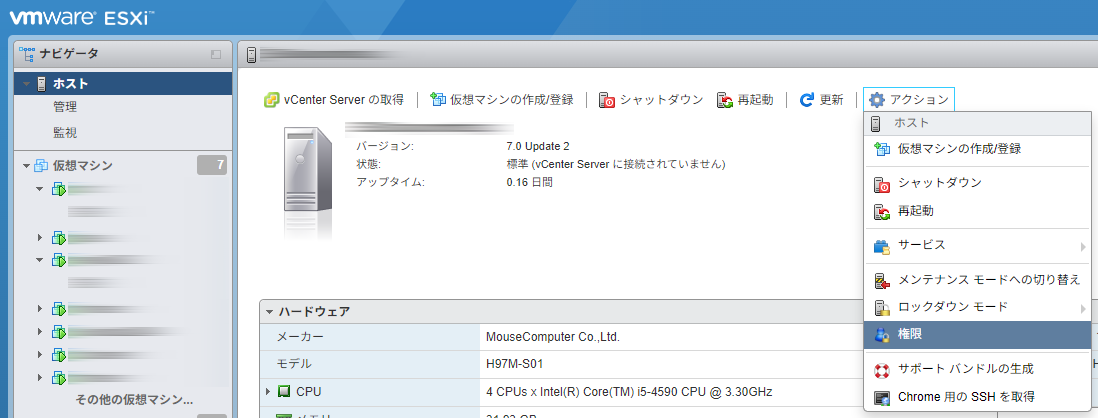Click the last virtual machine's icon
The width and height of the screenshot is (1098, 418).
pos(59,378)
